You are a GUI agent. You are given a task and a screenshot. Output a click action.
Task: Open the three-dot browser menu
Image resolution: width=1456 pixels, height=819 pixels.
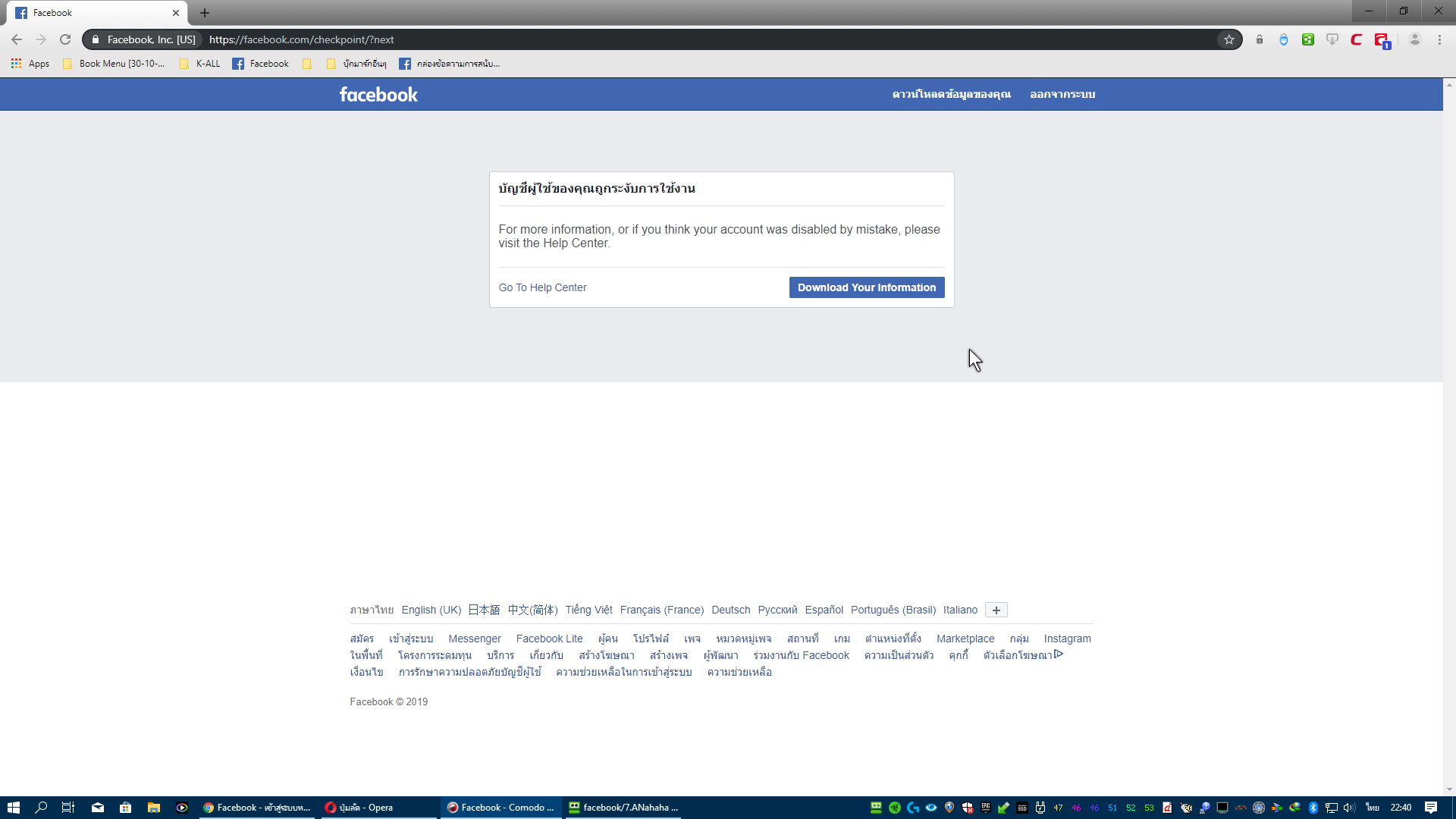point(1439,39)
